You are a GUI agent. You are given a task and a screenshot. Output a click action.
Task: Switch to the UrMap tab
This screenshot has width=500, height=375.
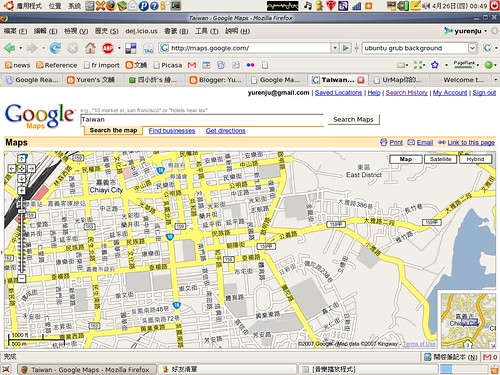[398, 80]
